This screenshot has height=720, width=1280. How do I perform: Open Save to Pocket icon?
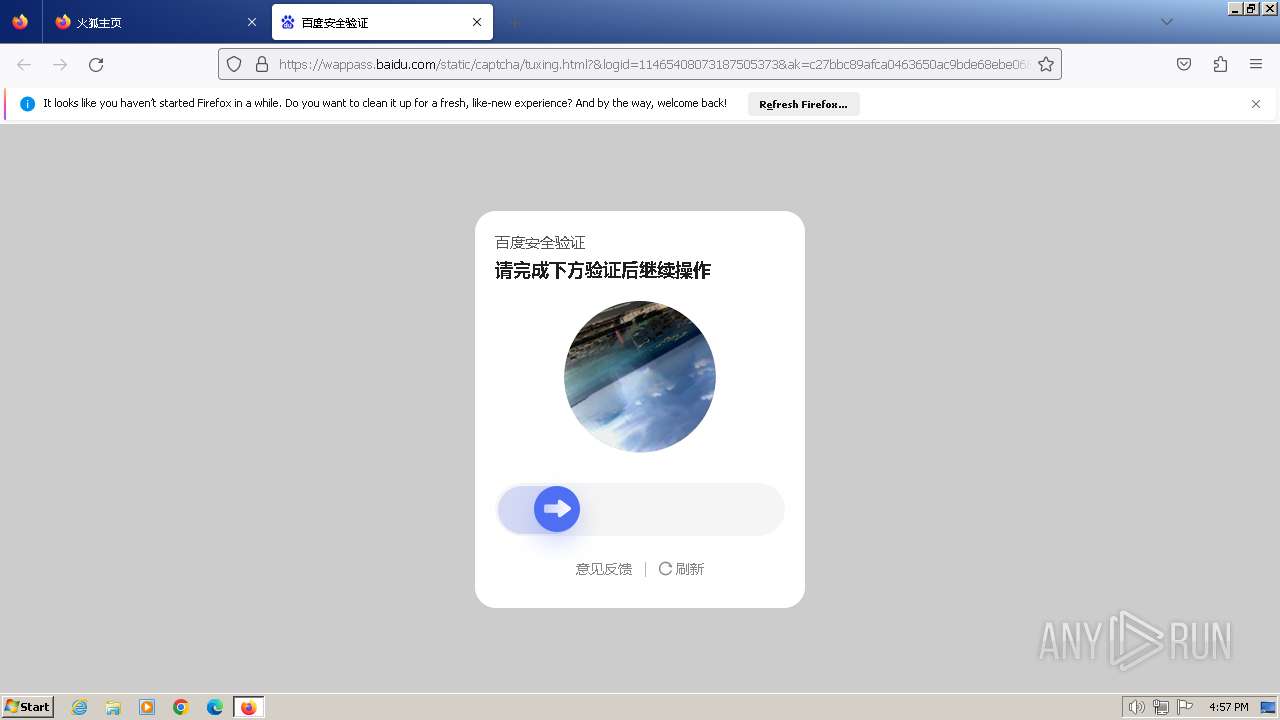(x=1184, y=64)
